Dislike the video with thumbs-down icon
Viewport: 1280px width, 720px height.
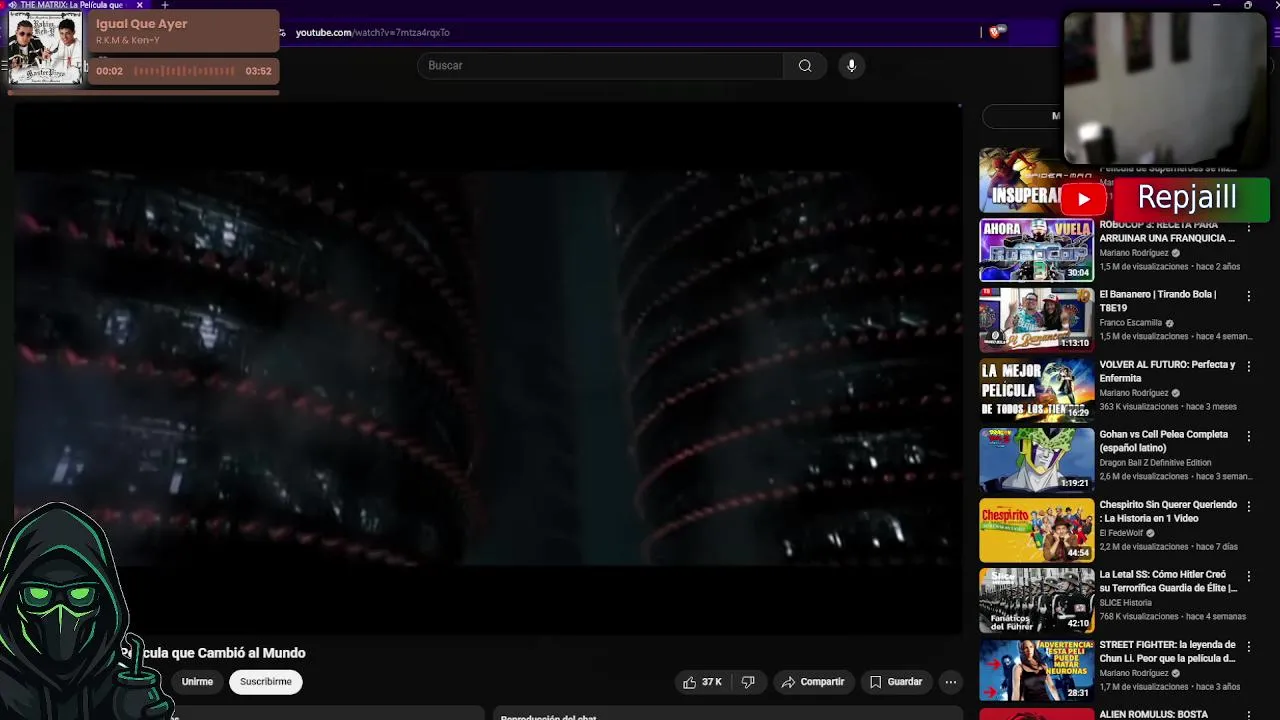pos(748,682)
